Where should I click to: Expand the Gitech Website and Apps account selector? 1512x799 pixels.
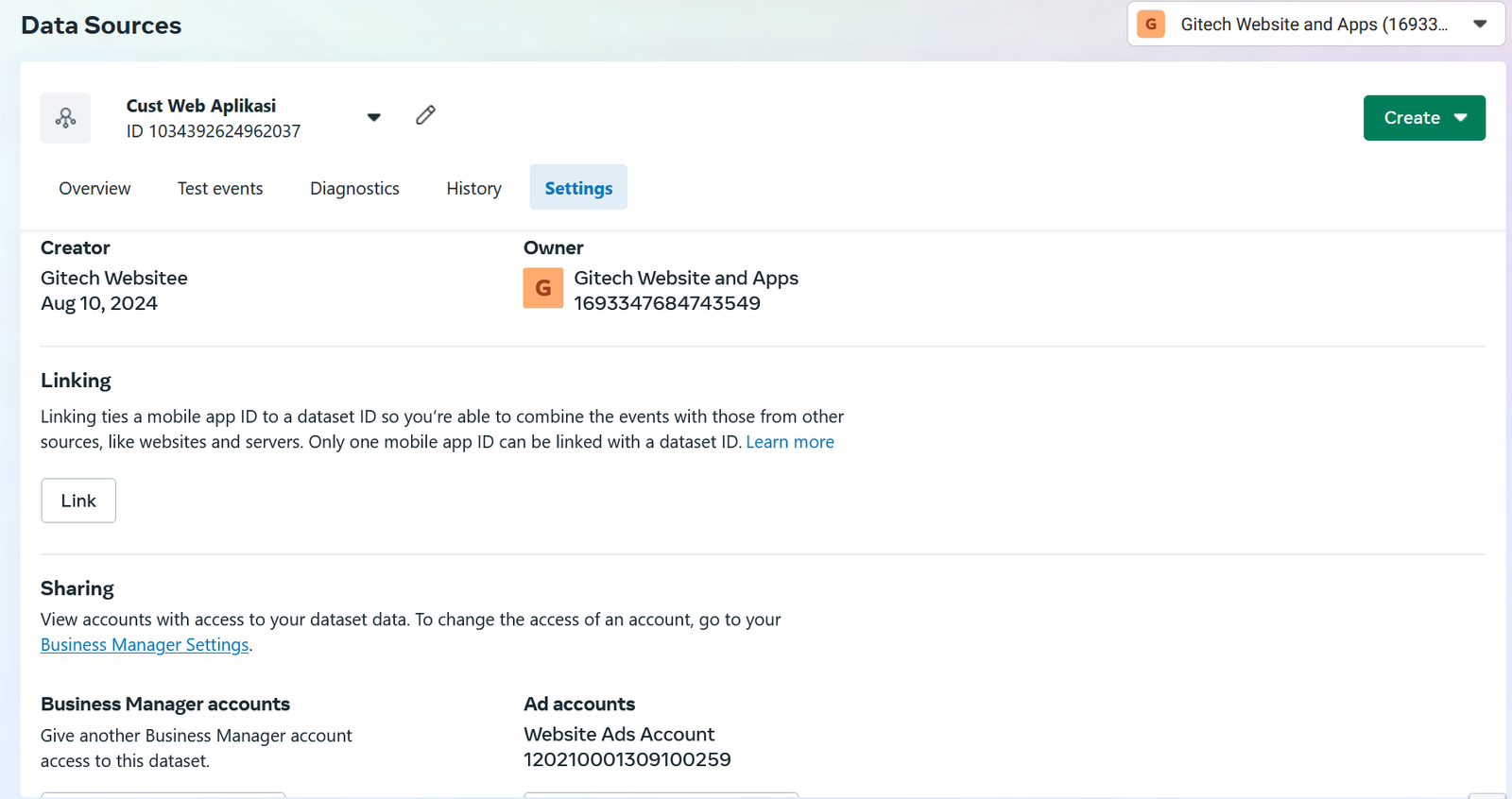pos(1480,25)
